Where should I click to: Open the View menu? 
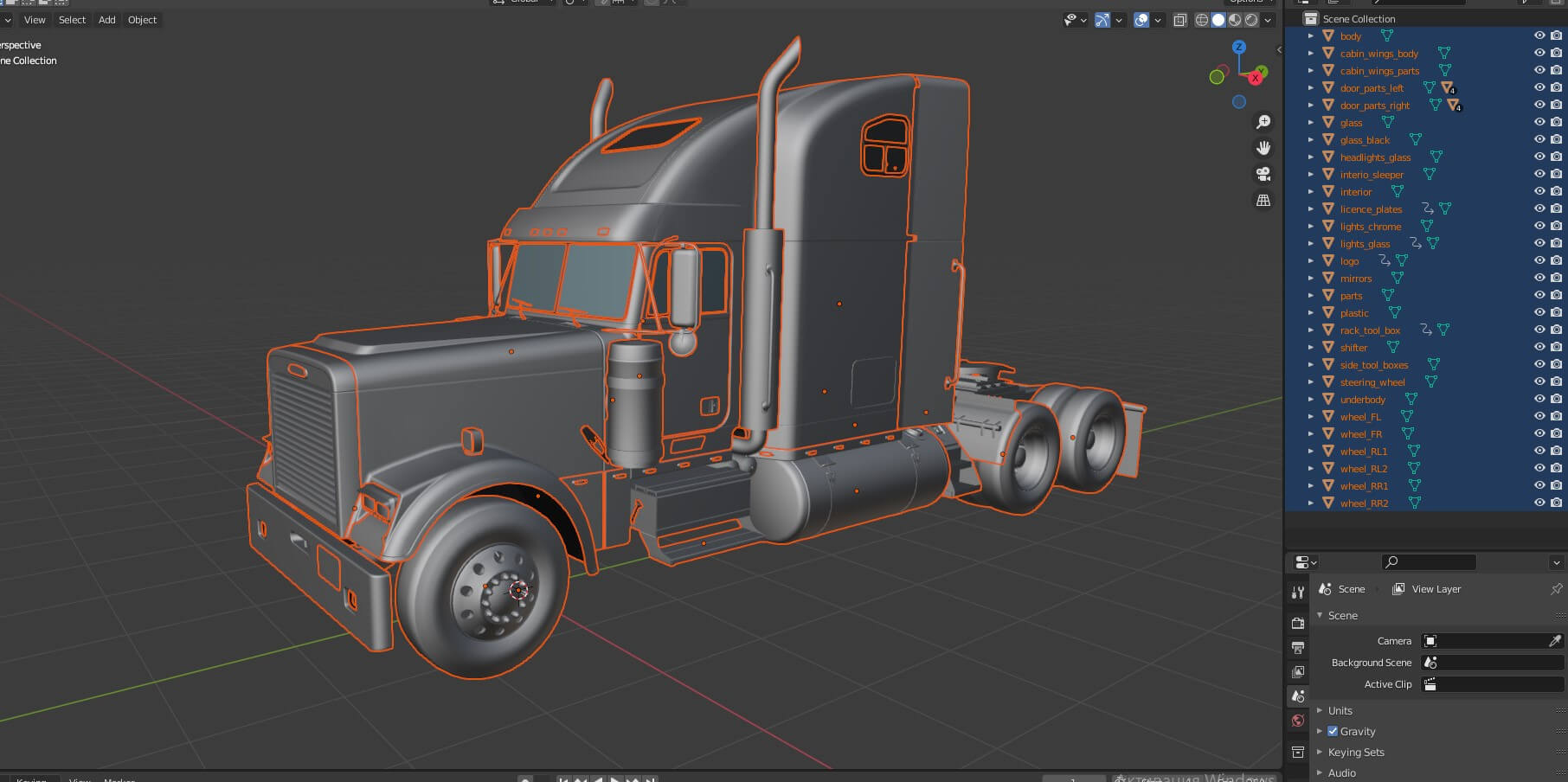(35, 20)
